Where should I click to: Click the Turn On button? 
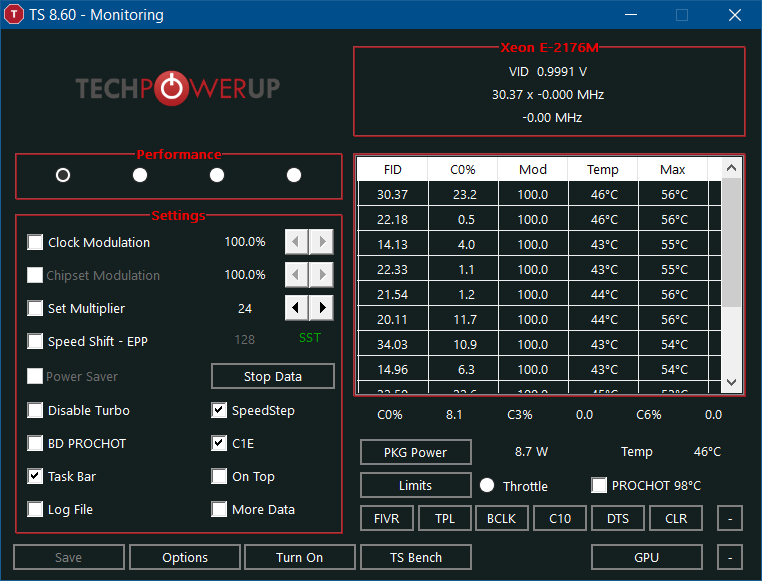click(300, 557)
